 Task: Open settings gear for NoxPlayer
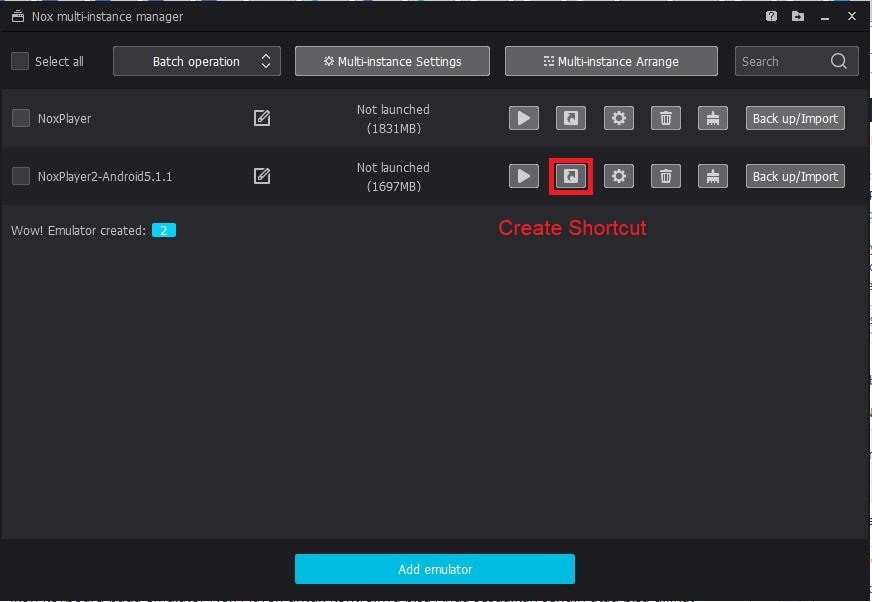coord(618,118)
